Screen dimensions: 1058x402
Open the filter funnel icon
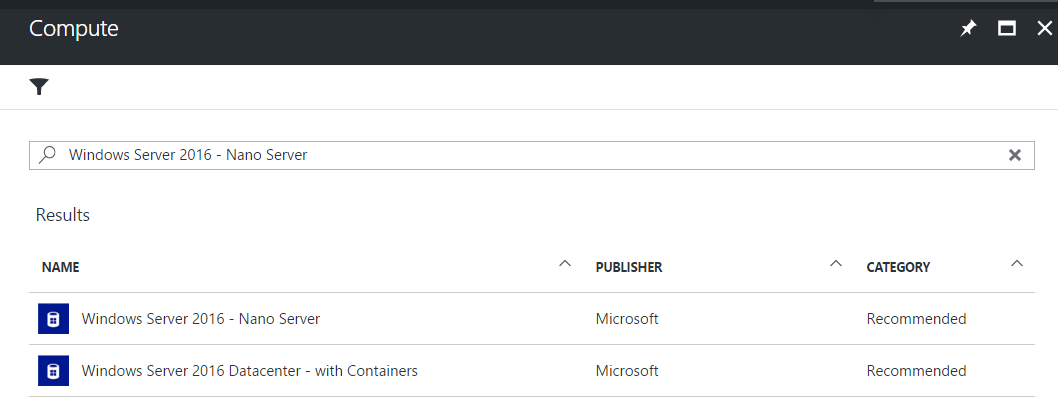click(x=39, y=86)
